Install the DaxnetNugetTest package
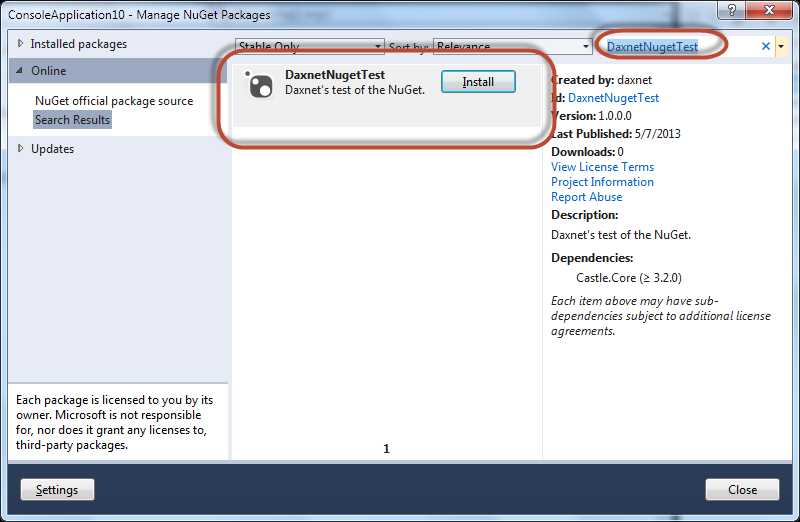Viewport: 800px width, 522px height. click(x=478, y=82)
